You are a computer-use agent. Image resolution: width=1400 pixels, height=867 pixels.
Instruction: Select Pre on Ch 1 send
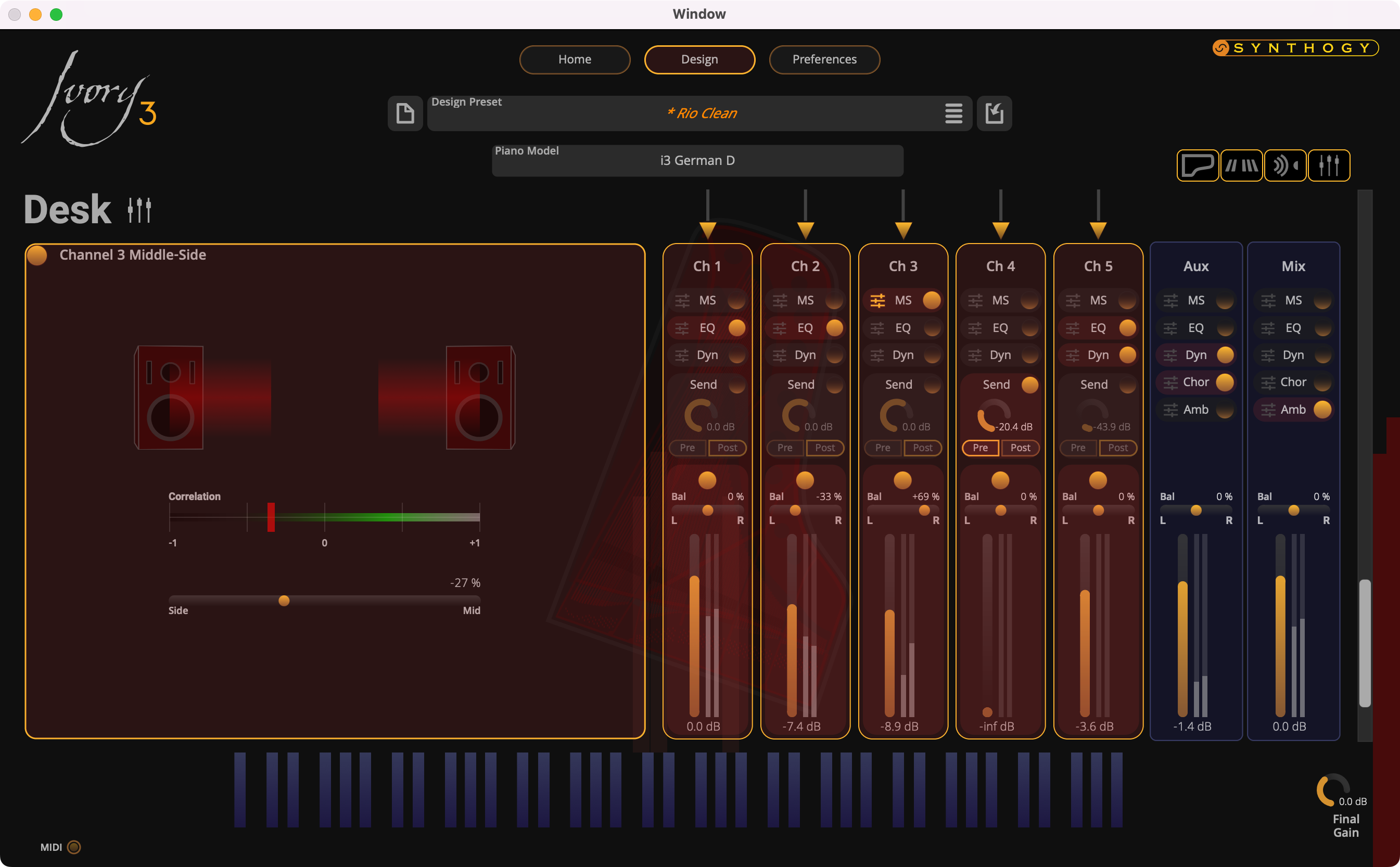(x=688, y=448)
